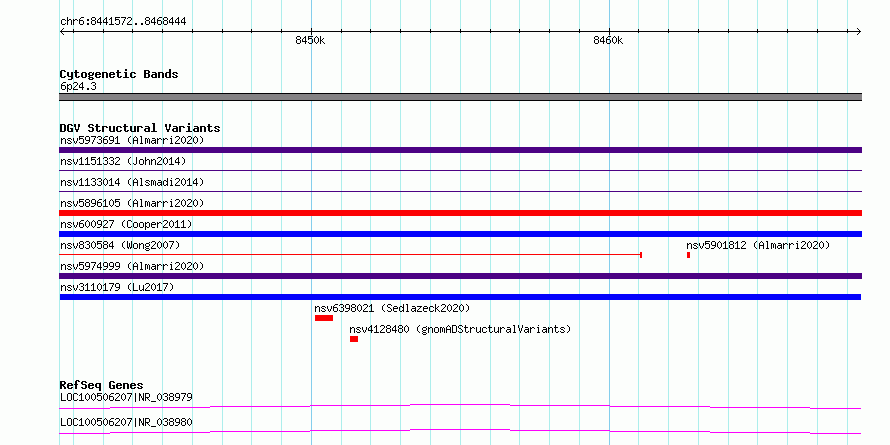Click the purple bar for nsv5974999
This screenshot has height=445, width=890.
[460, 276]
